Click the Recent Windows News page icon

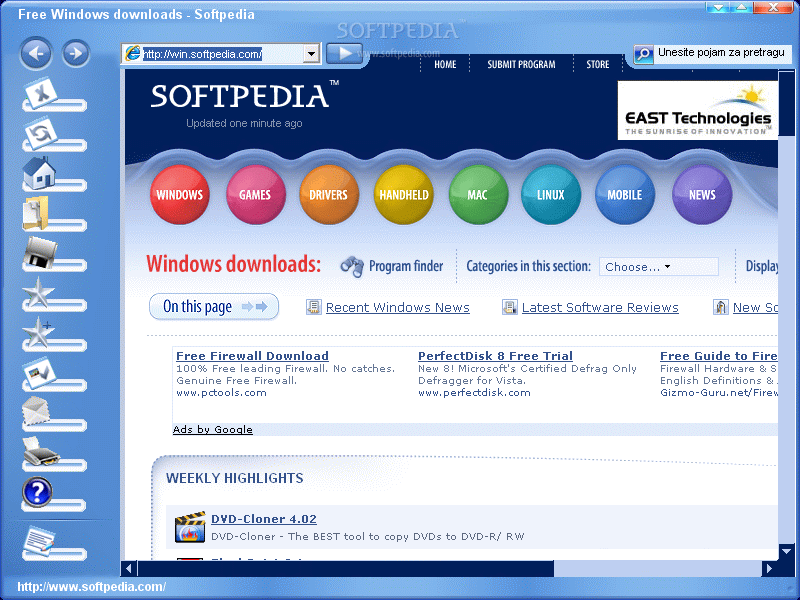pos(313,307)
